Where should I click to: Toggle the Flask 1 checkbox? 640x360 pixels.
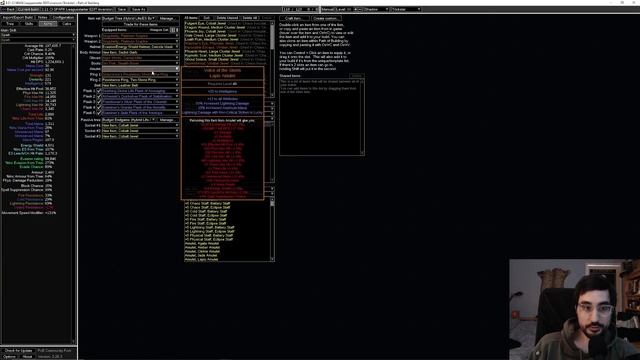(99, 91)
